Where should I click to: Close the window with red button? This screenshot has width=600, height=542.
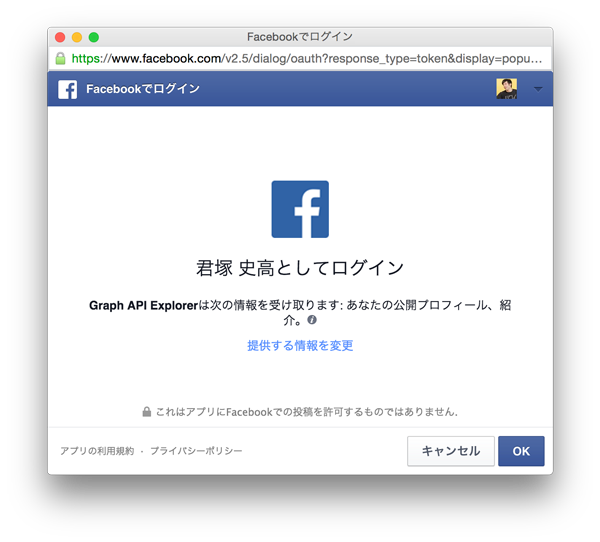[x=60, y=37]
